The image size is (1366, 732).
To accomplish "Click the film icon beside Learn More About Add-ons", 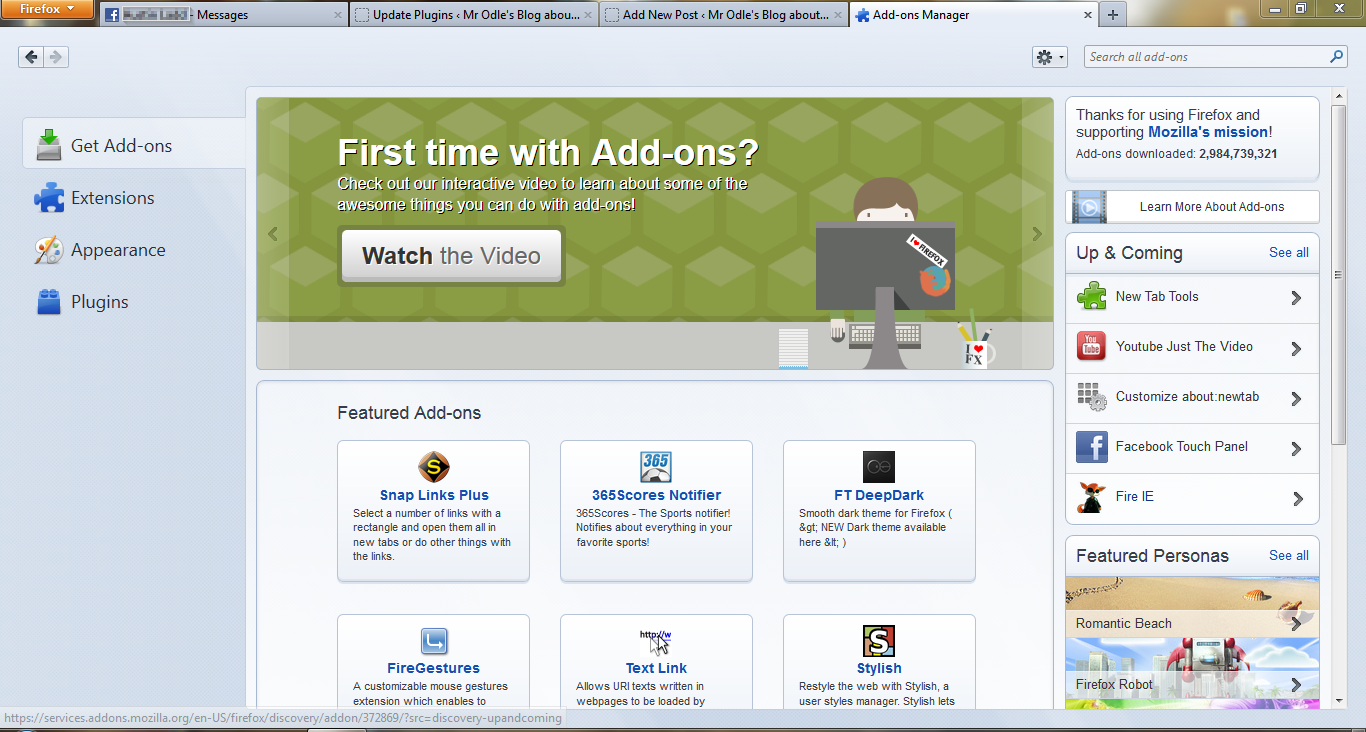I will coord(1089,207).
